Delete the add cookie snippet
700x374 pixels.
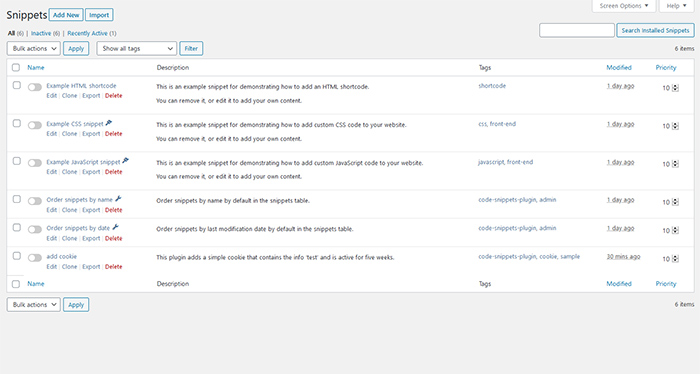point(113,267)
